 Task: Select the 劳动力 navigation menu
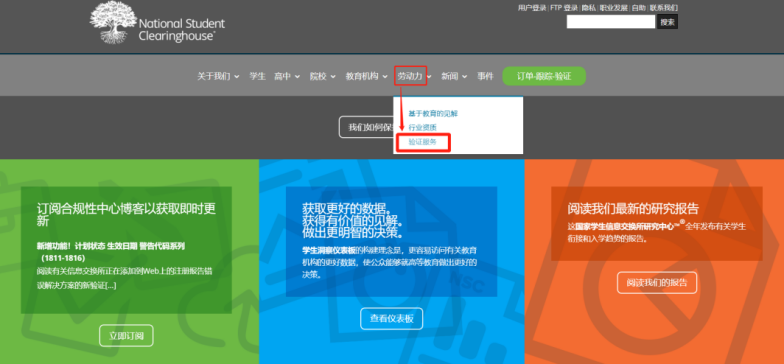point(410,76)
